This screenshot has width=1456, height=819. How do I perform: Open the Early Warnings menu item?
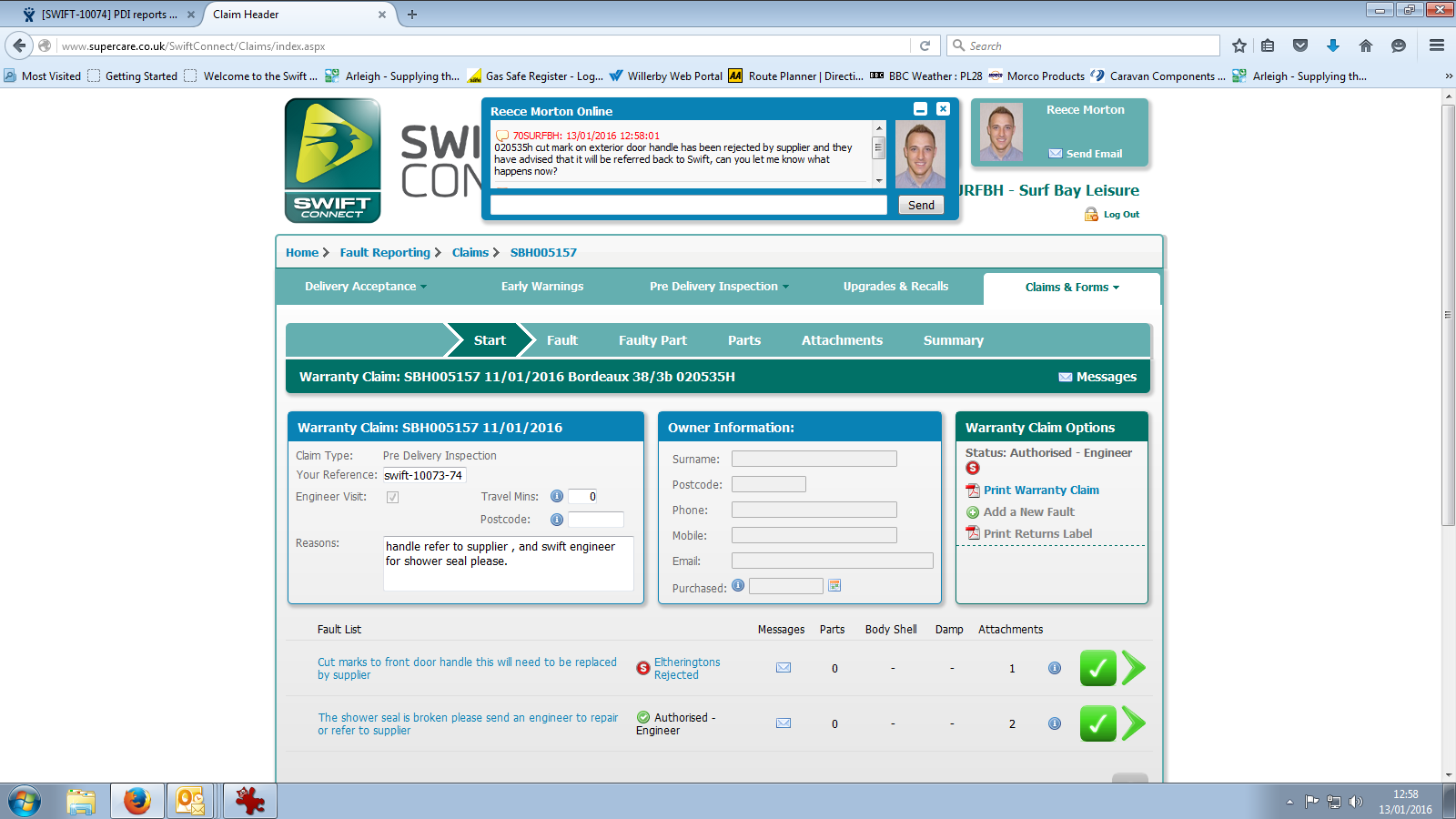point(542,287)
